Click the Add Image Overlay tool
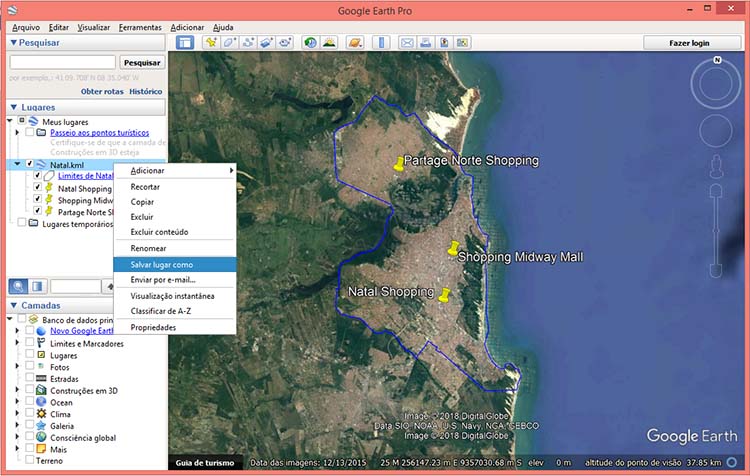Viewport: 750px width, 476px height. tap(266, 43)
